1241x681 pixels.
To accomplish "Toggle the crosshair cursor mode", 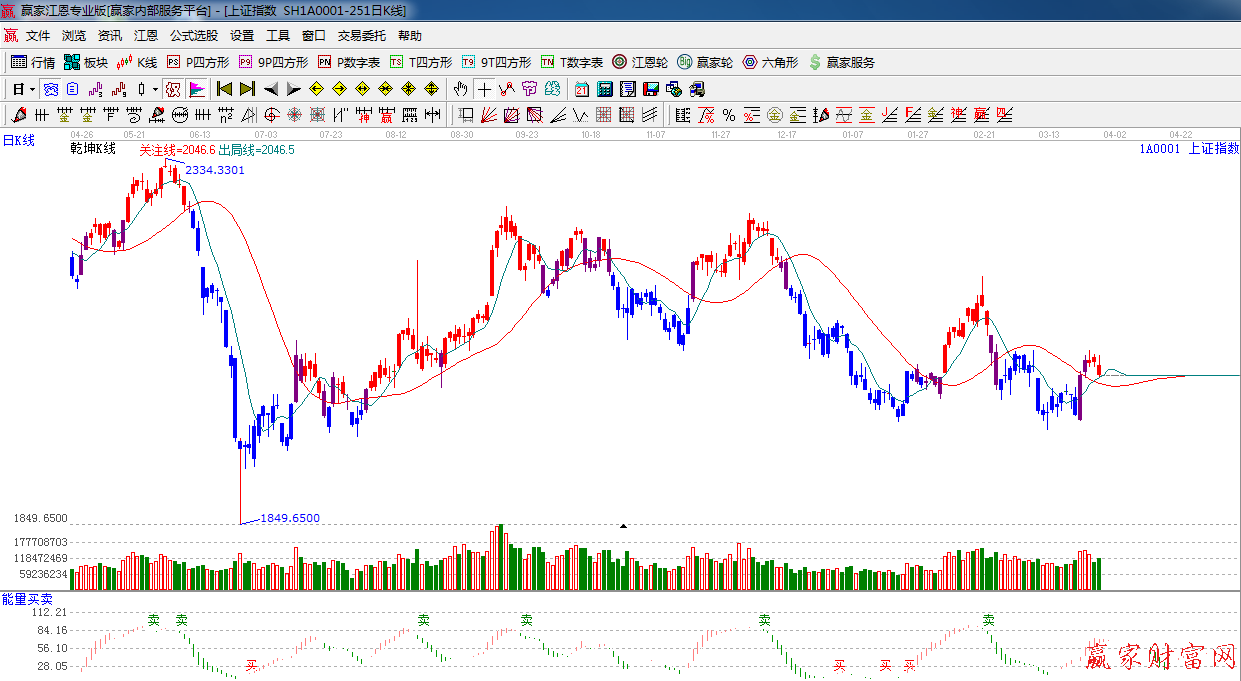I will 484,89.
